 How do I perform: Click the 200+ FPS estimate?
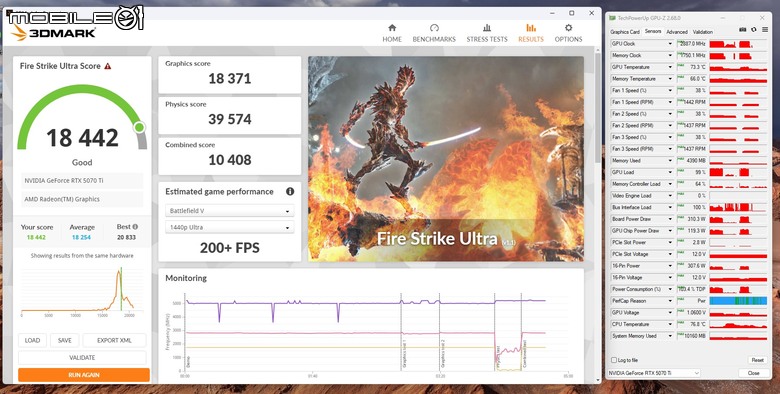click(229, 248)
